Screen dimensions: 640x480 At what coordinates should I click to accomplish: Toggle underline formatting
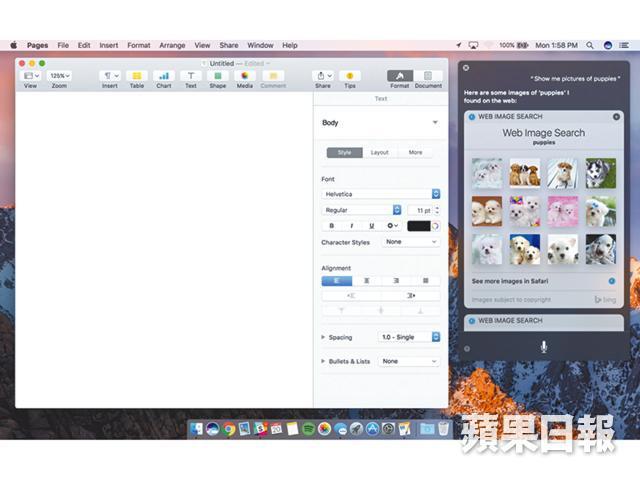(x=371, y=226)
